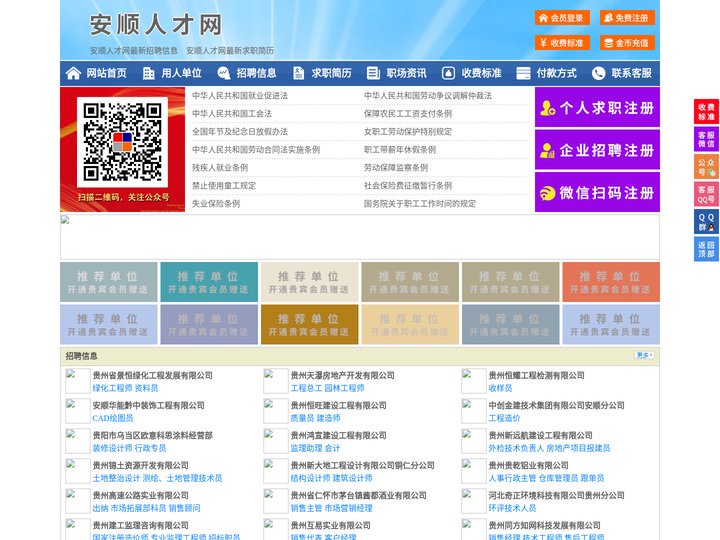Open job link CAD绘图员
Screen dimensions: 720x540
(x=112, y=418)
